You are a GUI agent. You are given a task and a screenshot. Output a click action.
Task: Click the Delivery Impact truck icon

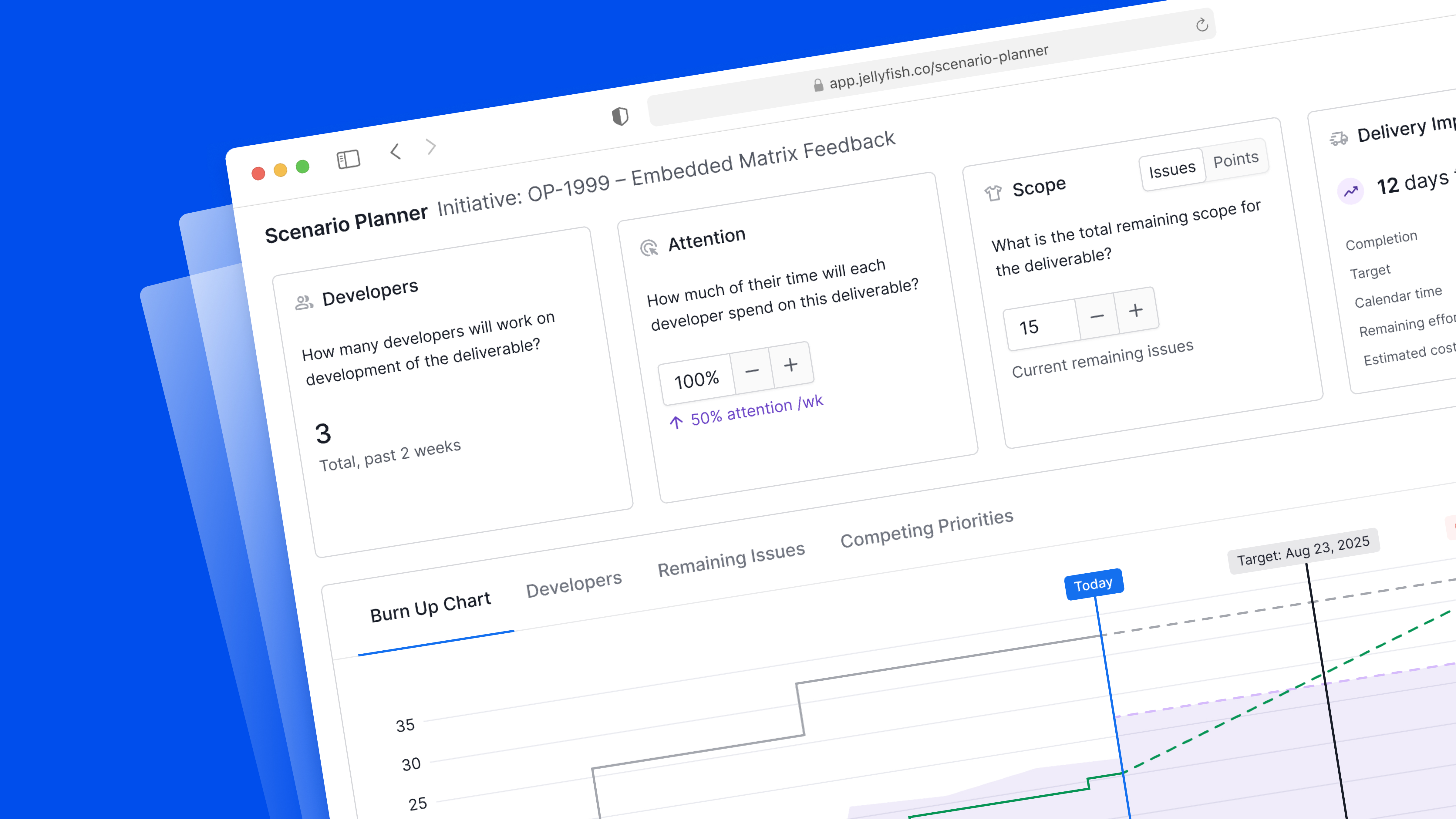click(1338, 138)
